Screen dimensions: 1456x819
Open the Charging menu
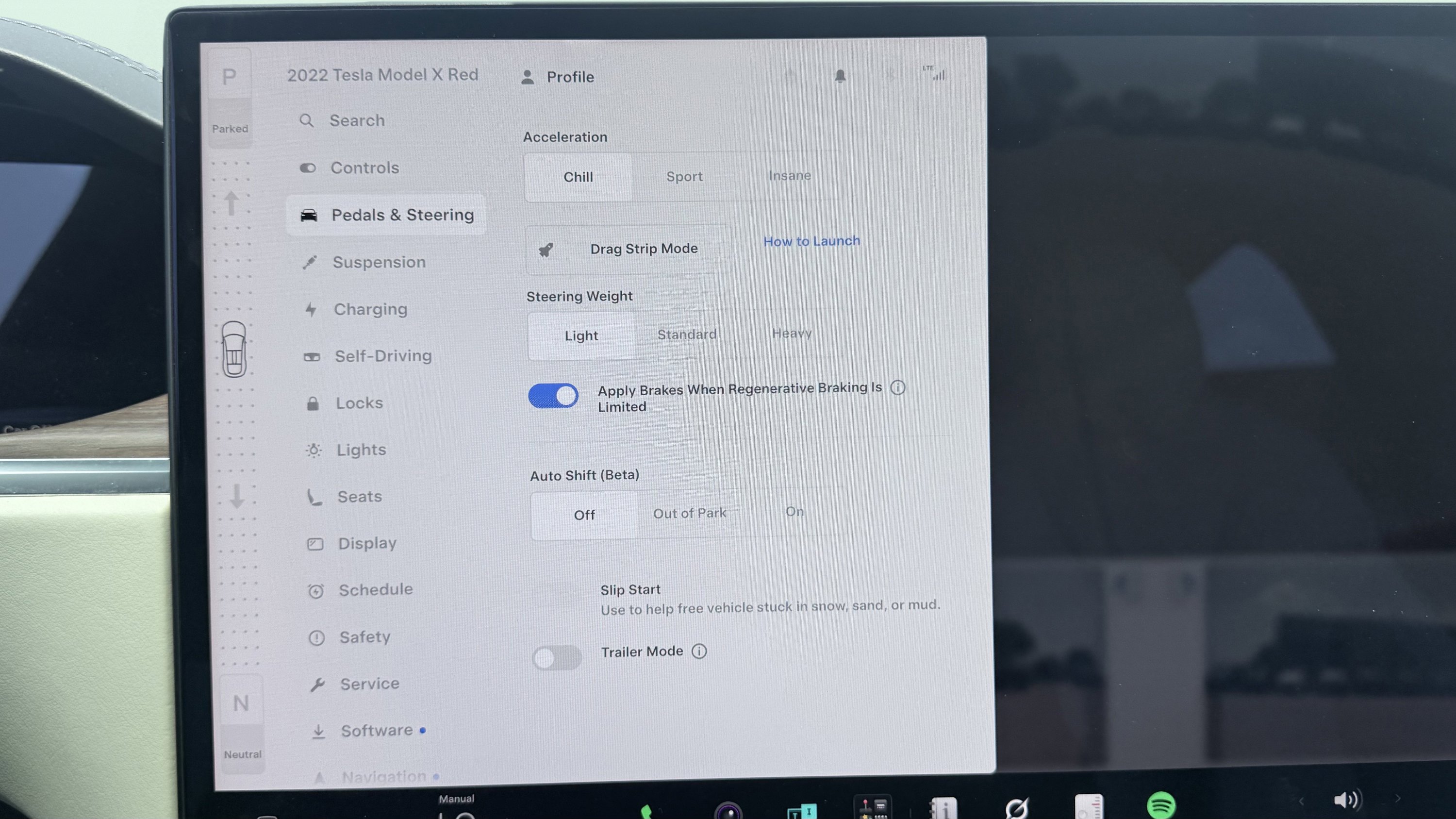point(356,309)
